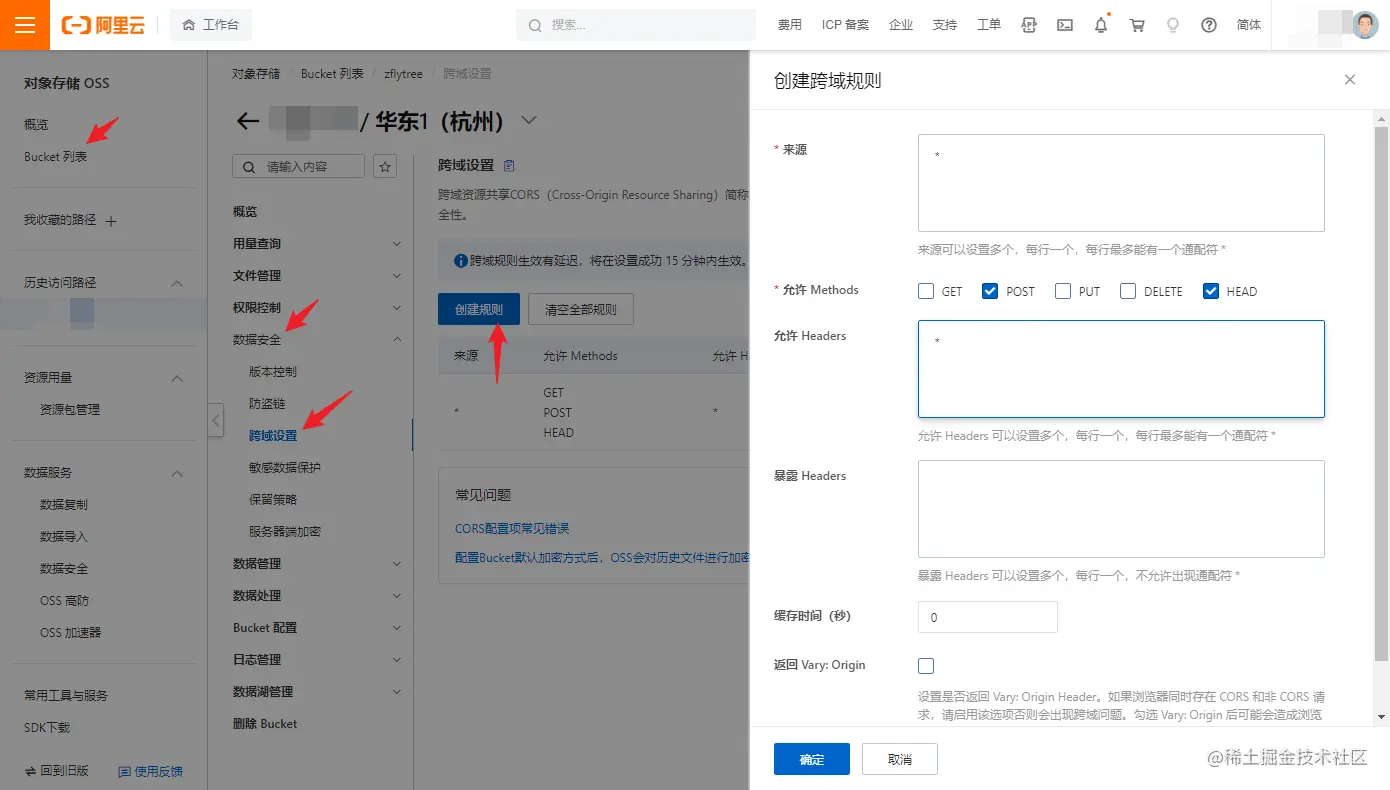Open the 工作台 workbench button
The height and width of the screenshot is (790, 1390).
point(211,25)
